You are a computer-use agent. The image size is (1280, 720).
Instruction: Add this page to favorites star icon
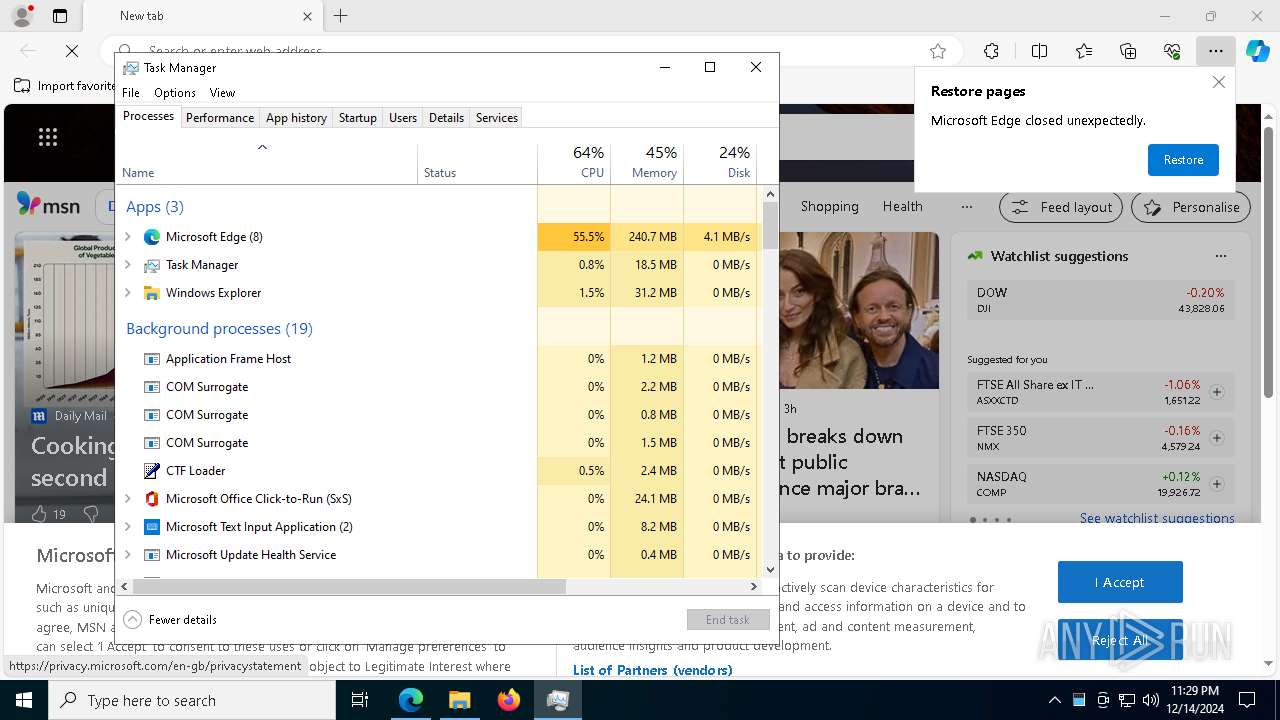click(938, 51)
